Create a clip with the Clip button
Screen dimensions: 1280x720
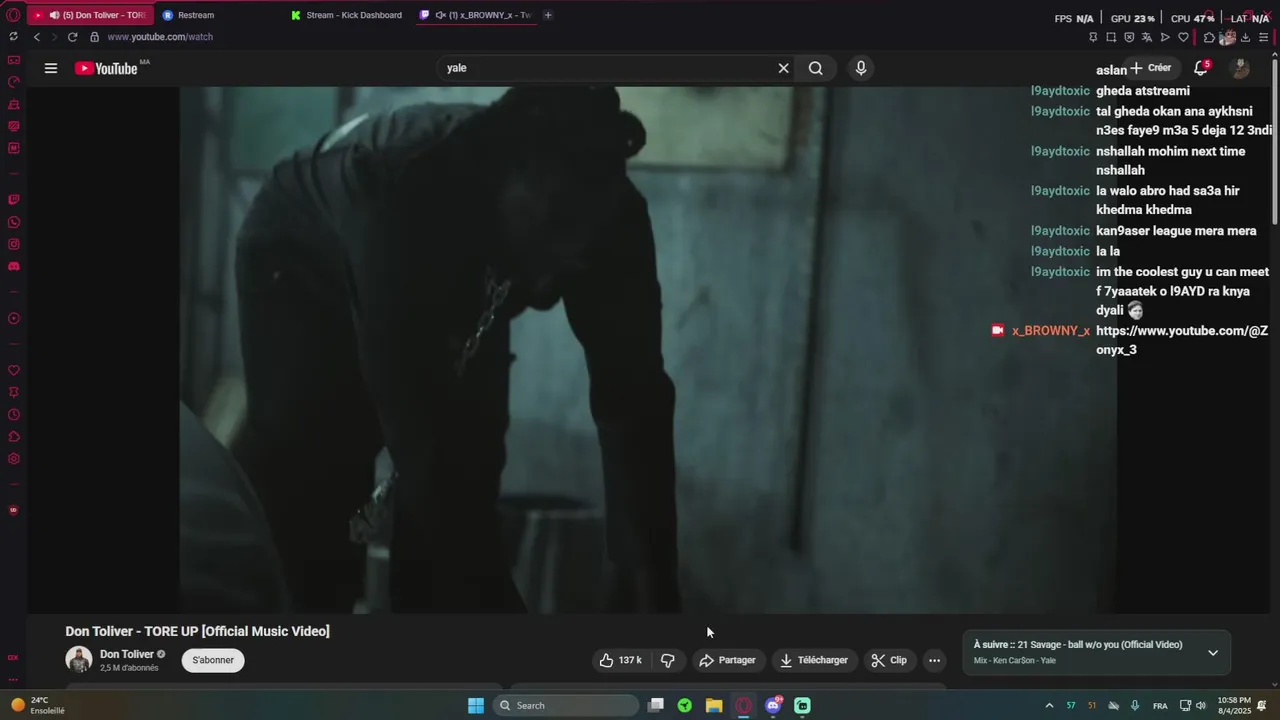(x=888, y=660)
